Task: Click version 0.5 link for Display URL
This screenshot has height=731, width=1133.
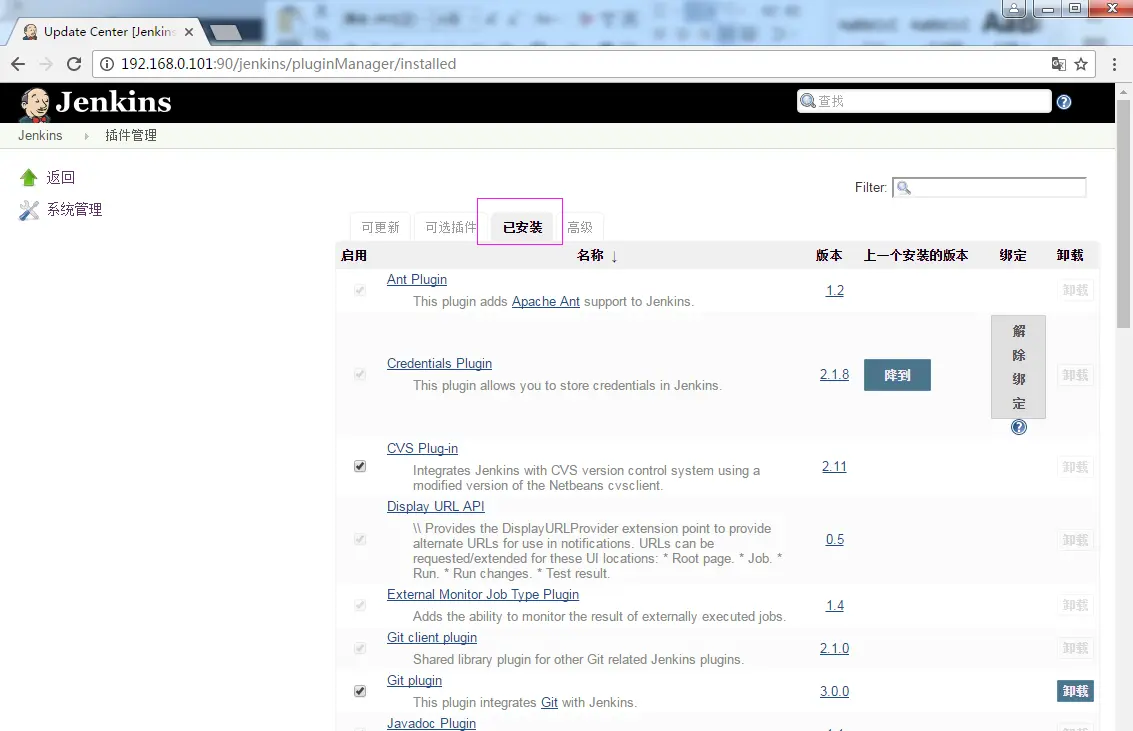Action: [835, 540]
